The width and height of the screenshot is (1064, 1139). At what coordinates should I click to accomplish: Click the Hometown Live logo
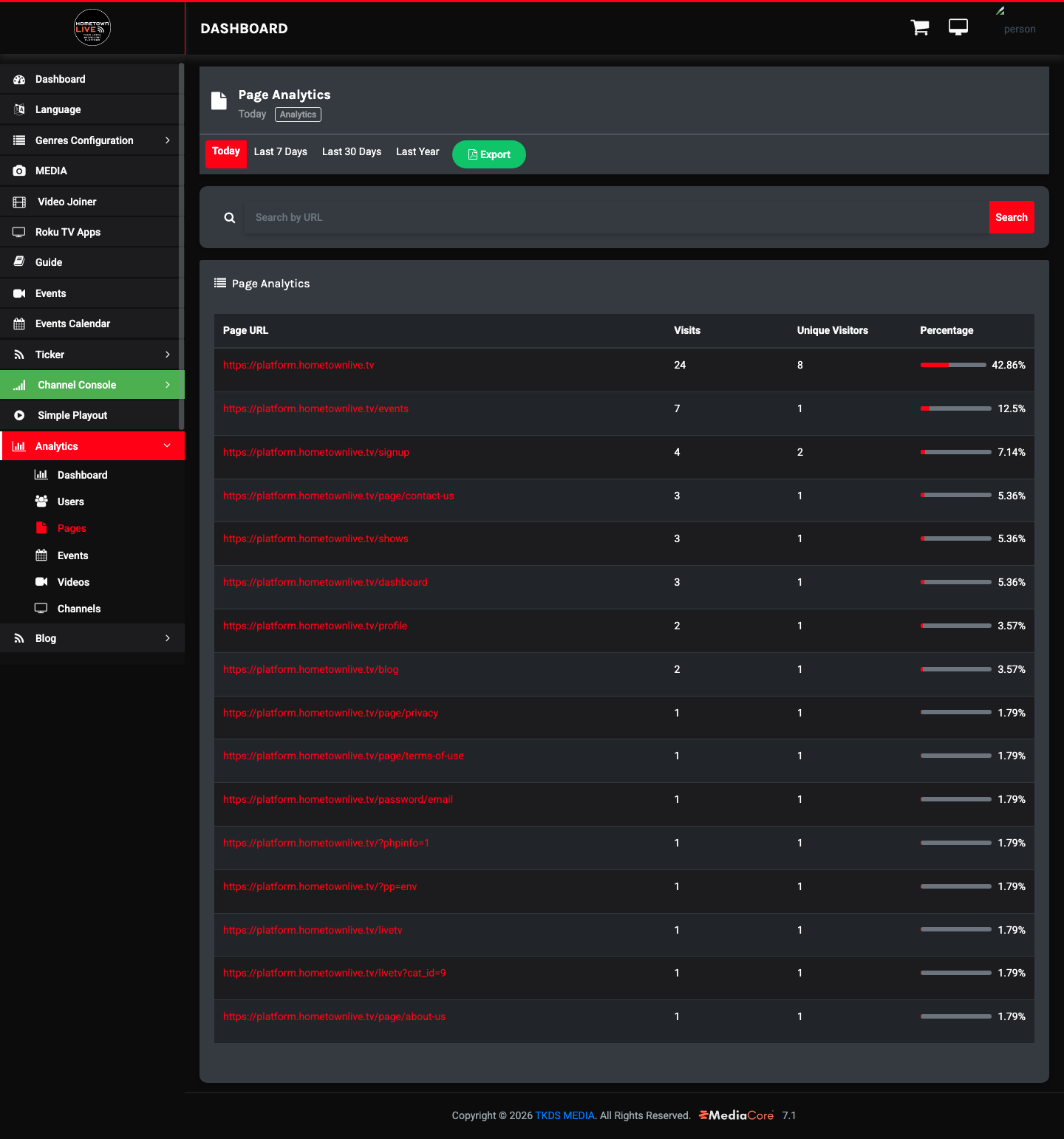pos(92,28)
